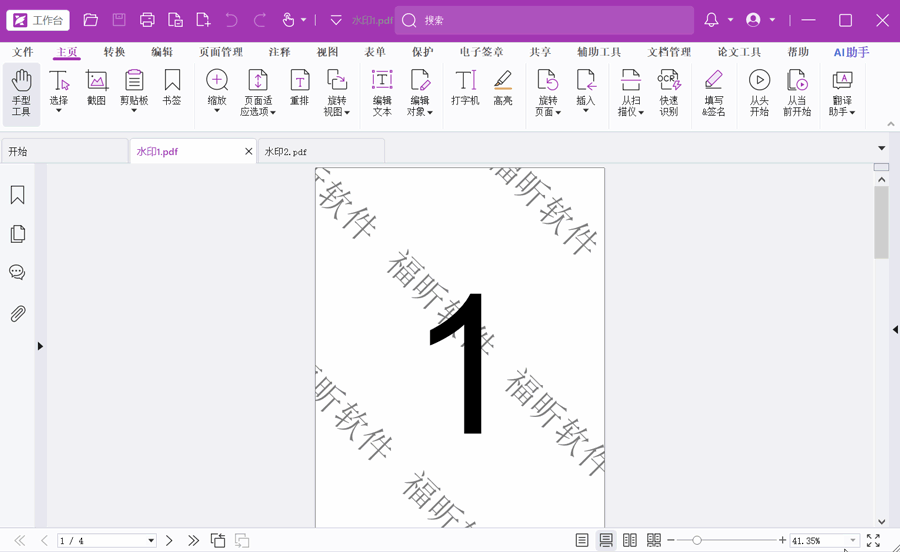Open the page number dropdown
This screenshot has height=552, width=900.
(x=151, y=541)
